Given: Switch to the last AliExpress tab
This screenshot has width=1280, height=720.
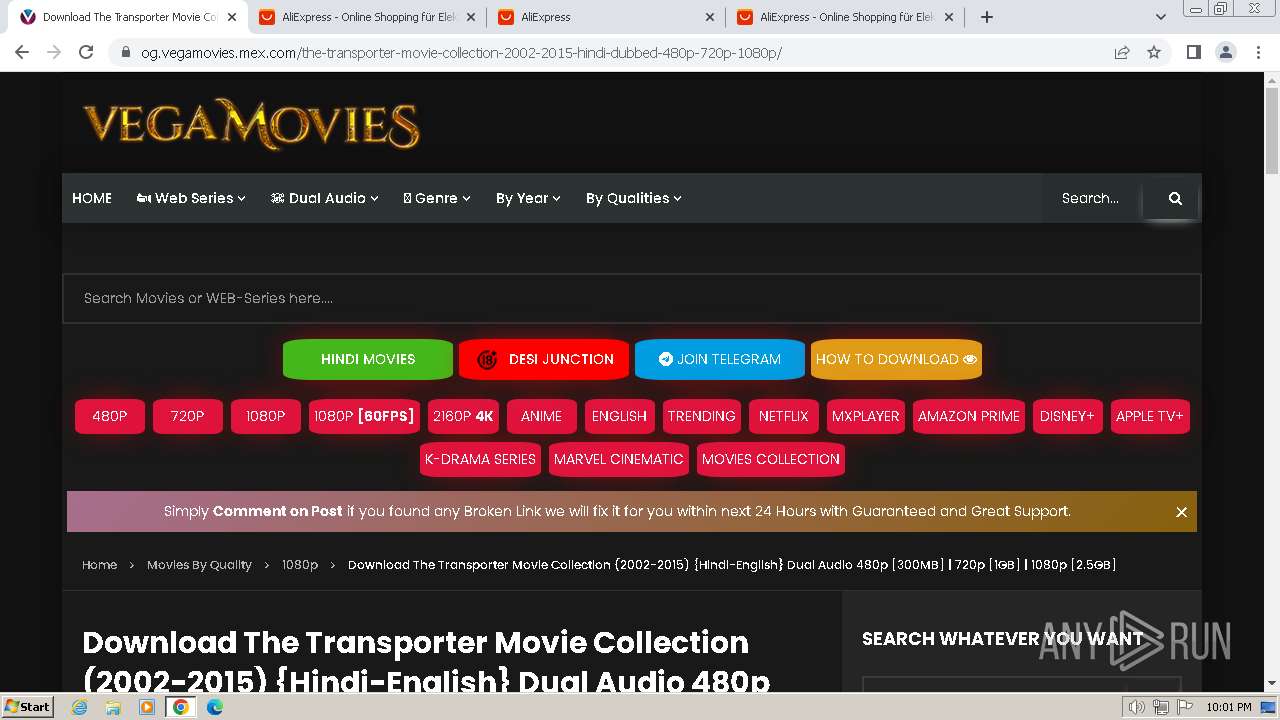Looking at the screenshot, I should point(844,17).
